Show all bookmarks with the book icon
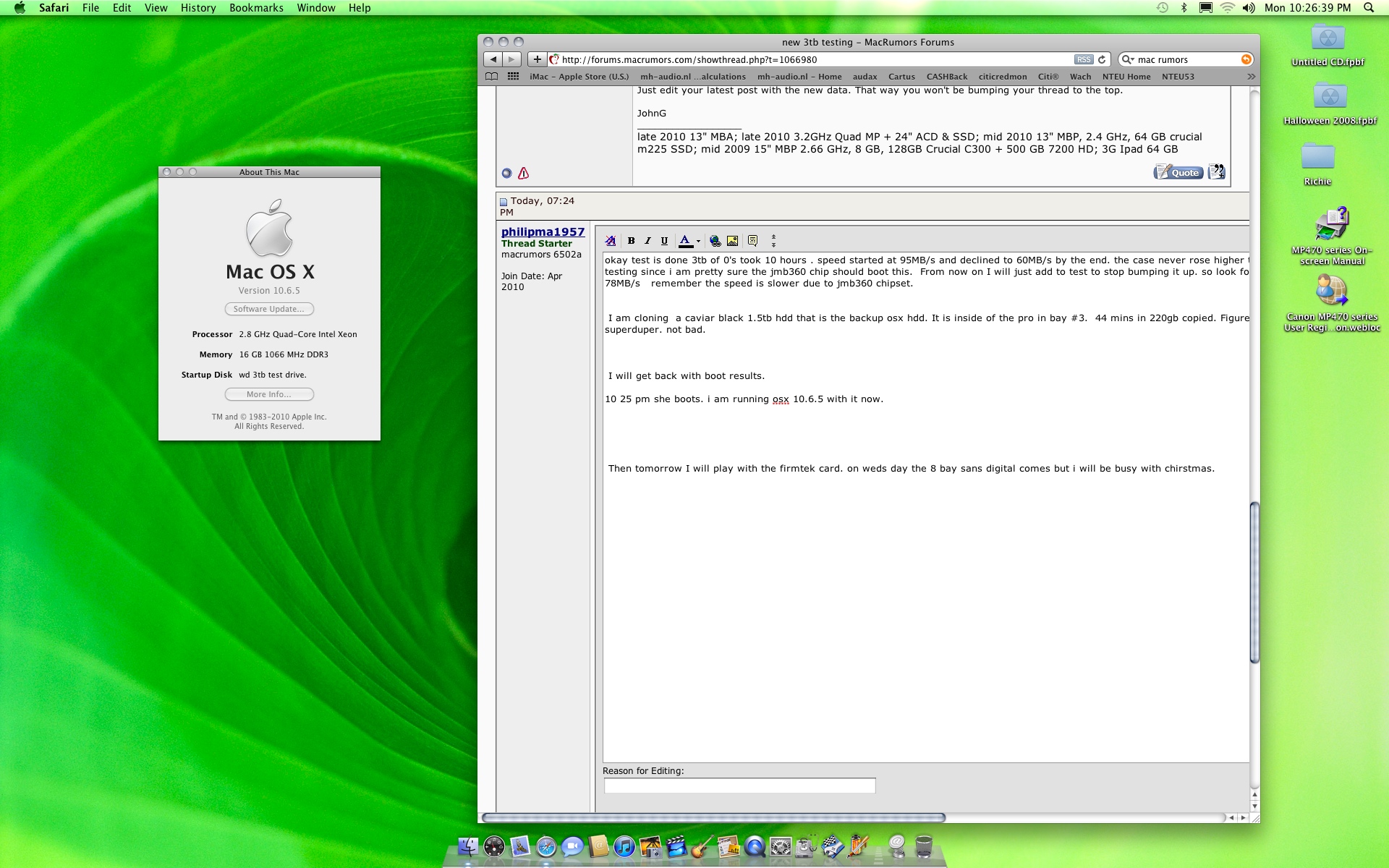1389x868 pixels. [491, 77]
